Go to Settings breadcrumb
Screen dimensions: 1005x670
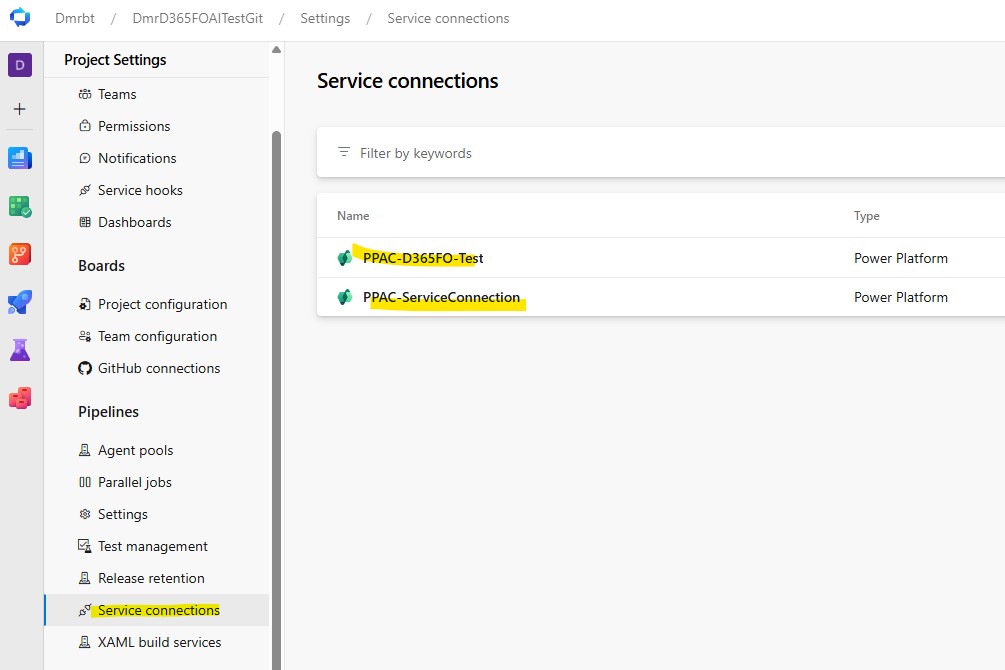(325, 19)
